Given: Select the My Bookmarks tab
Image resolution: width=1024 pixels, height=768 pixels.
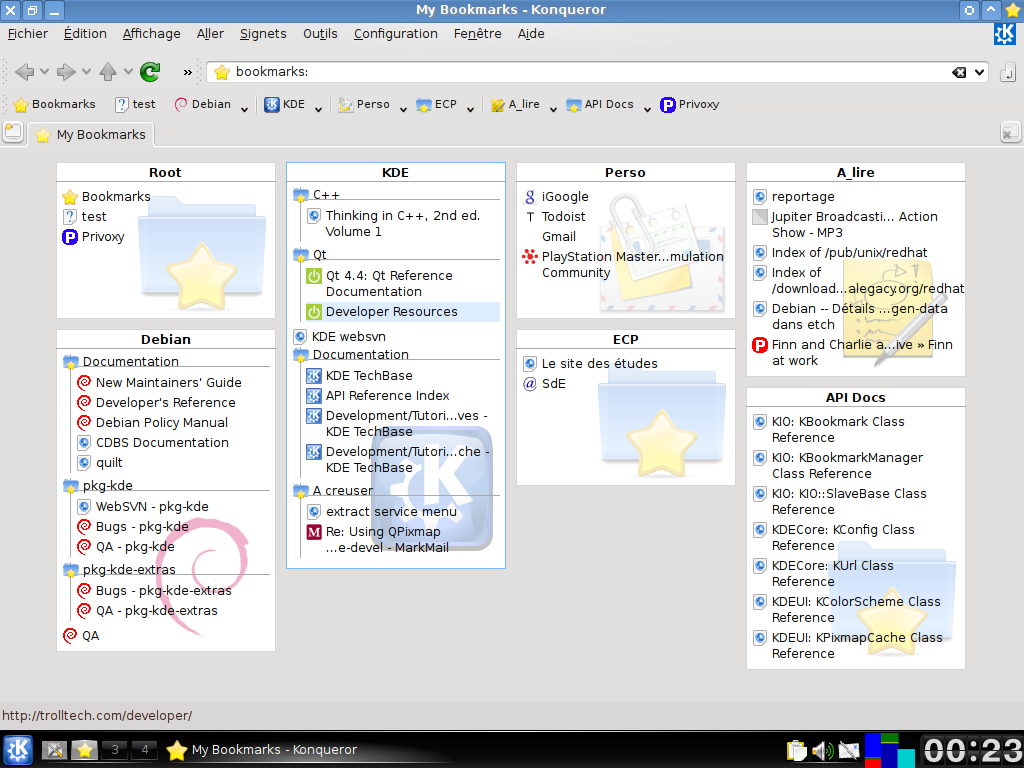Looking at the screenshot, I should tap(91, 135).
